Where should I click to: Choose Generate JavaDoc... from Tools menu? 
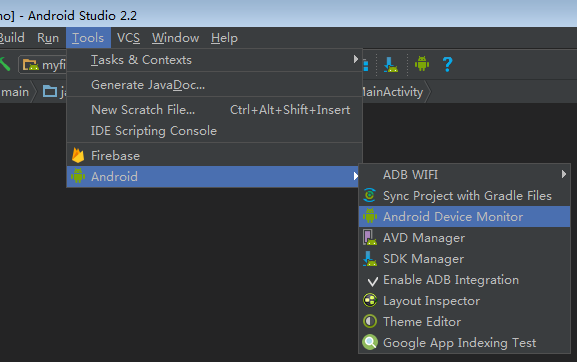(x=215, y=85)
